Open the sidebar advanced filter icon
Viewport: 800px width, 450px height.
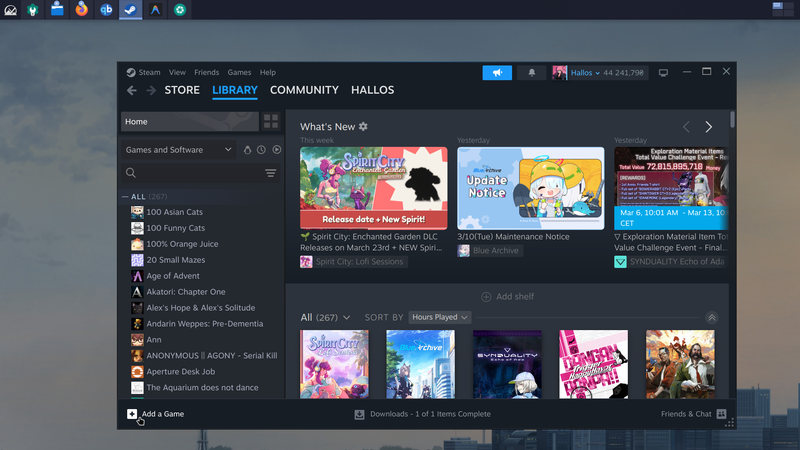tap(270, 173)
